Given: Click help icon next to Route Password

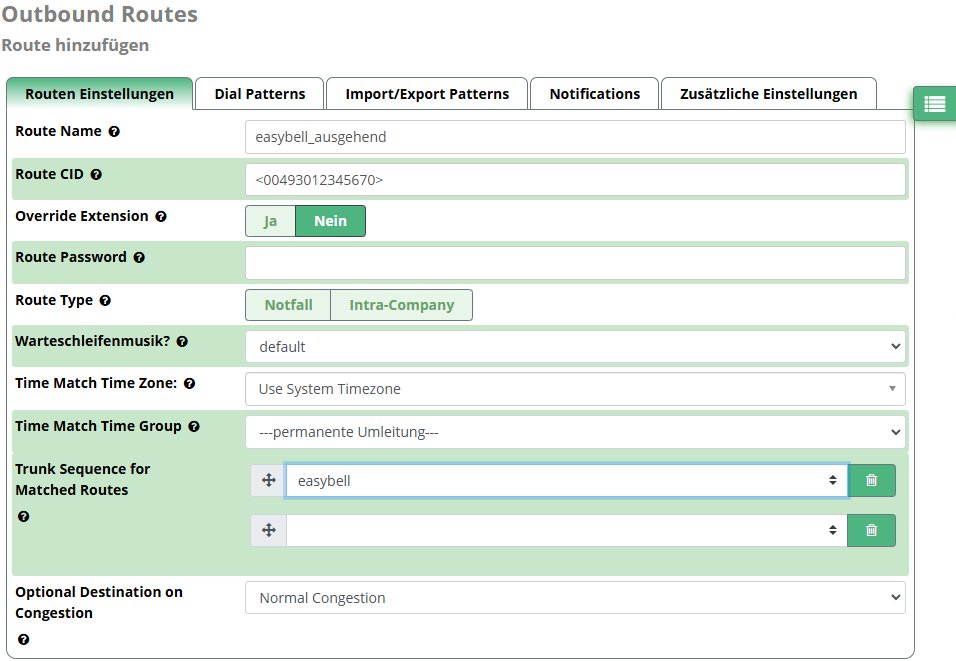Looking at the screenshot, I should [x=139, y=258].
